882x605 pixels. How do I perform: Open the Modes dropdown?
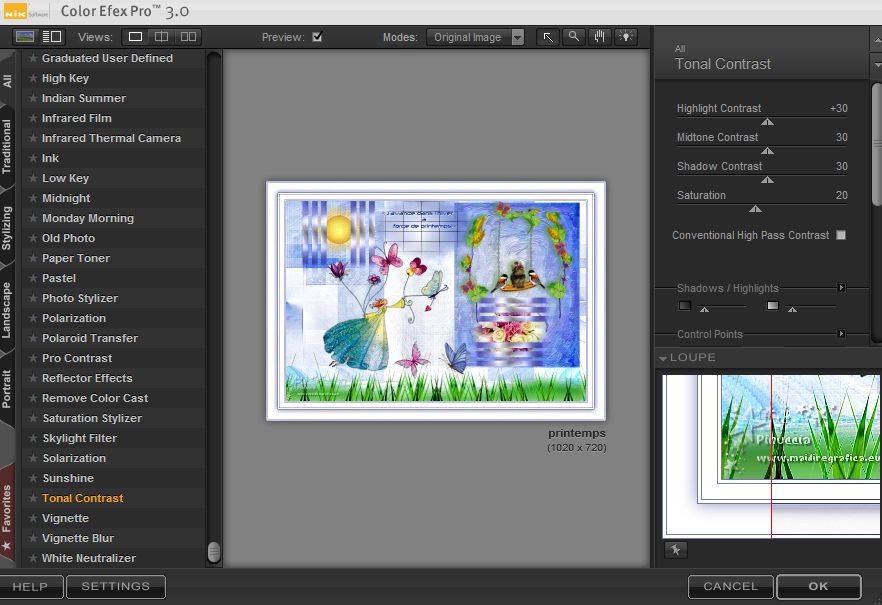(x=475, y=37)
